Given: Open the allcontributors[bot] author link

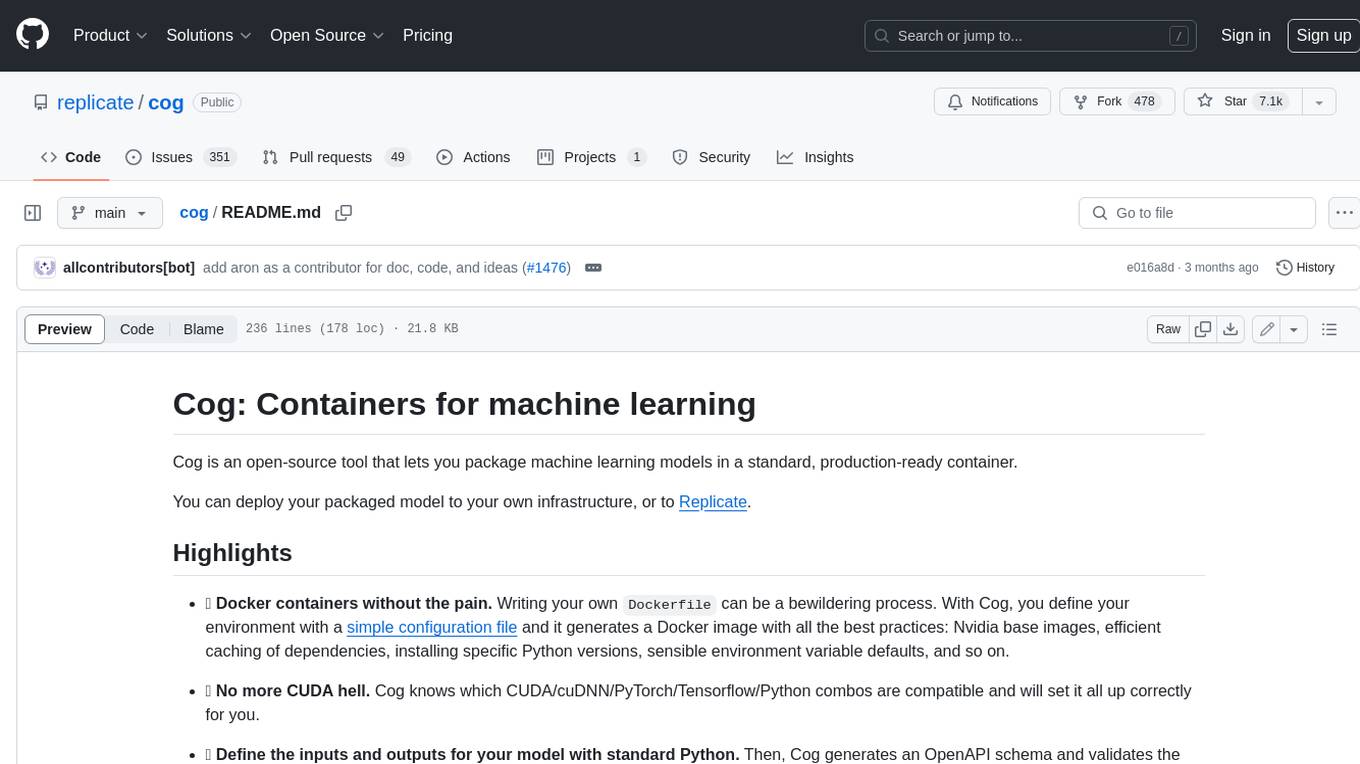Looking at the screenshot, I should click(129, 268).
